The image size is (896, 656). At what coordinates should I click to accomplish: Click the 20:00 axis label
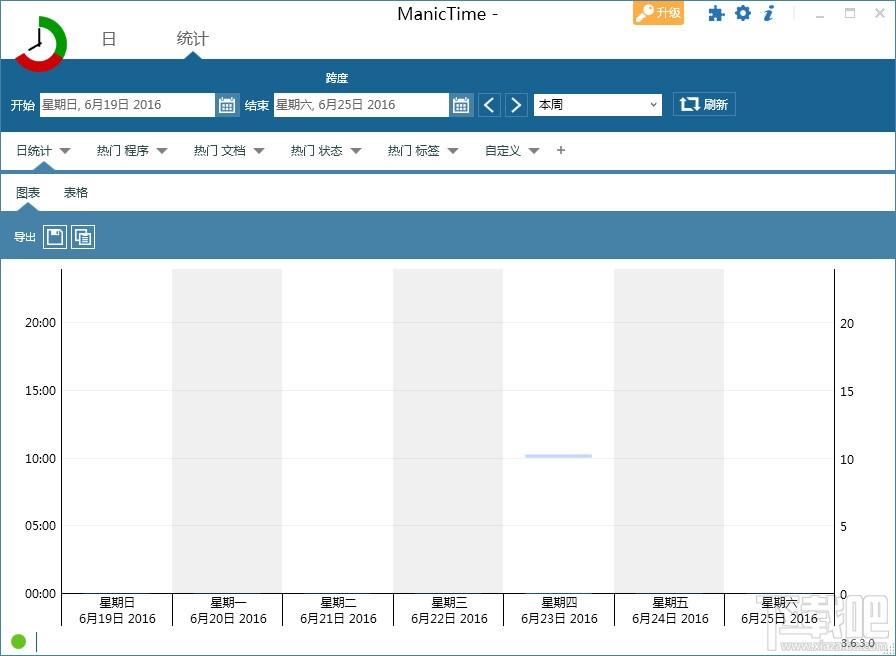[x=41, y=323]
